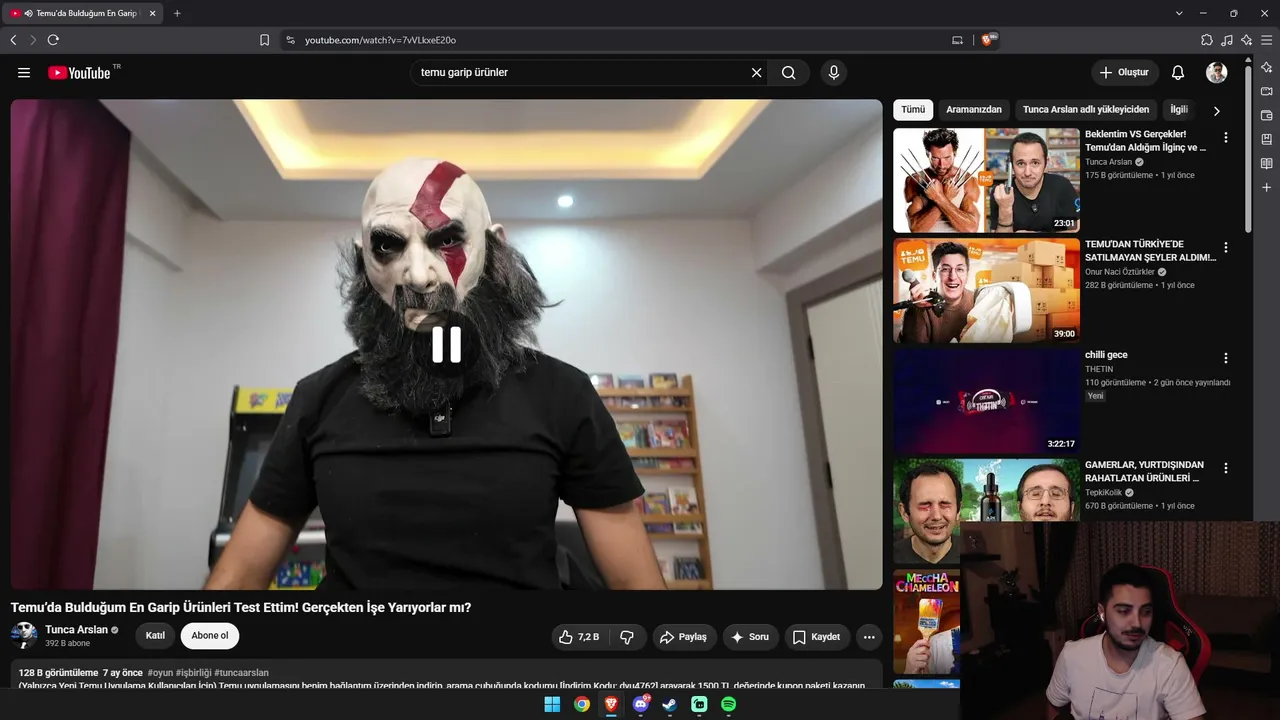Image resolution: width=1280 pixels, height=720 pixels.
Task: Open Discord from the taskbar
Action: 641,704
